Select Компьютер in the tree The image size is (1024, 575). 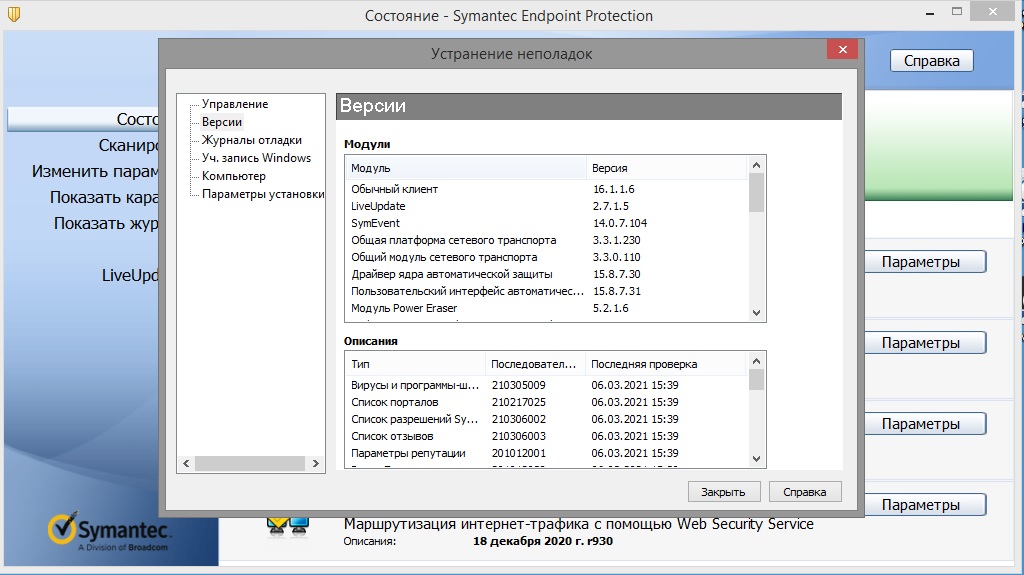pyautogui.click(x=234, y=176)
